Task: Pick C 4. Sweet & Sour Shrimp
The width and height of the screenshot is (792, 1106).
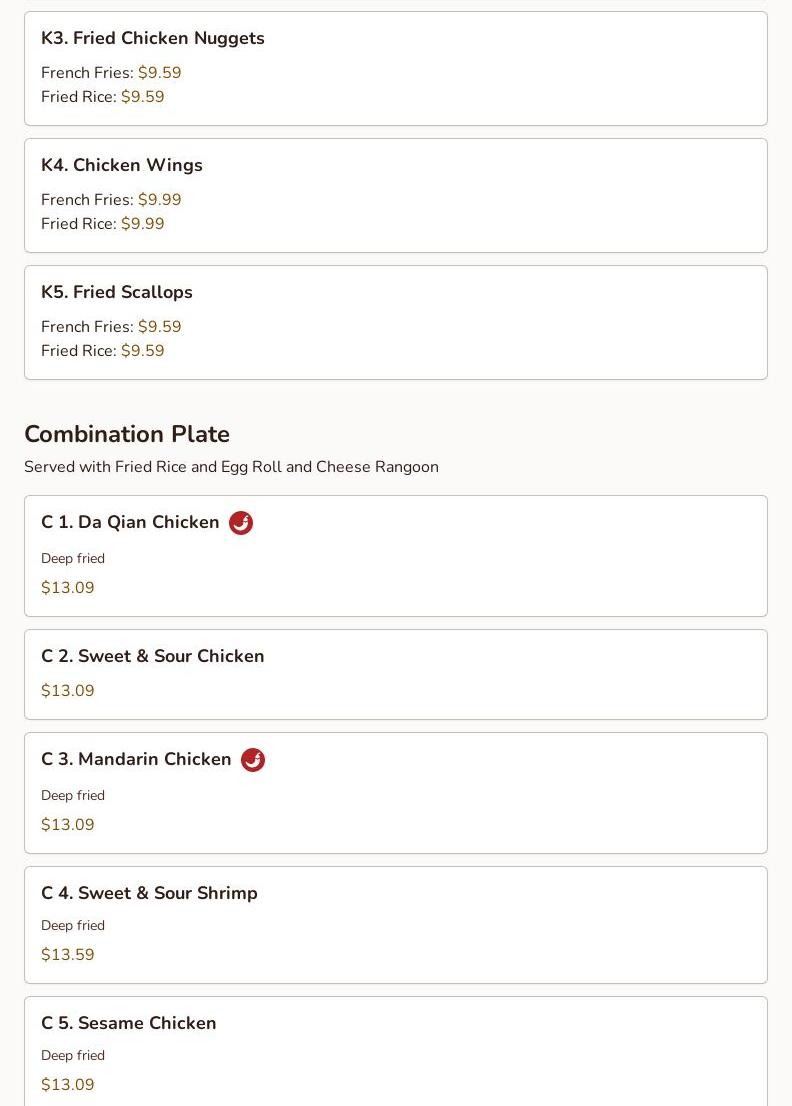Action: 149,893
